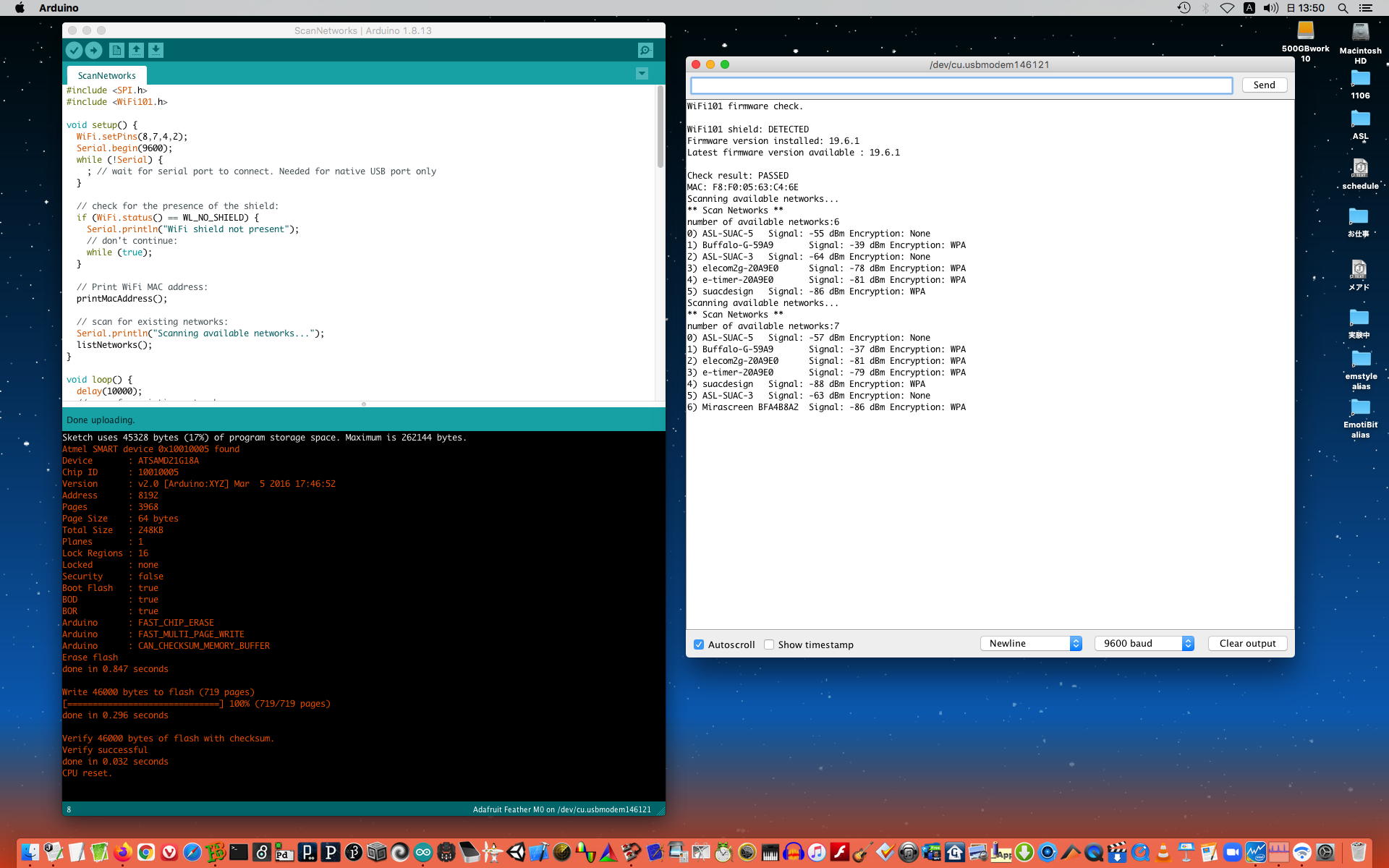The width and height of the screenshot is (1389, 868).
Task: Focus the serial monitor input field
Action: (961, 85)
